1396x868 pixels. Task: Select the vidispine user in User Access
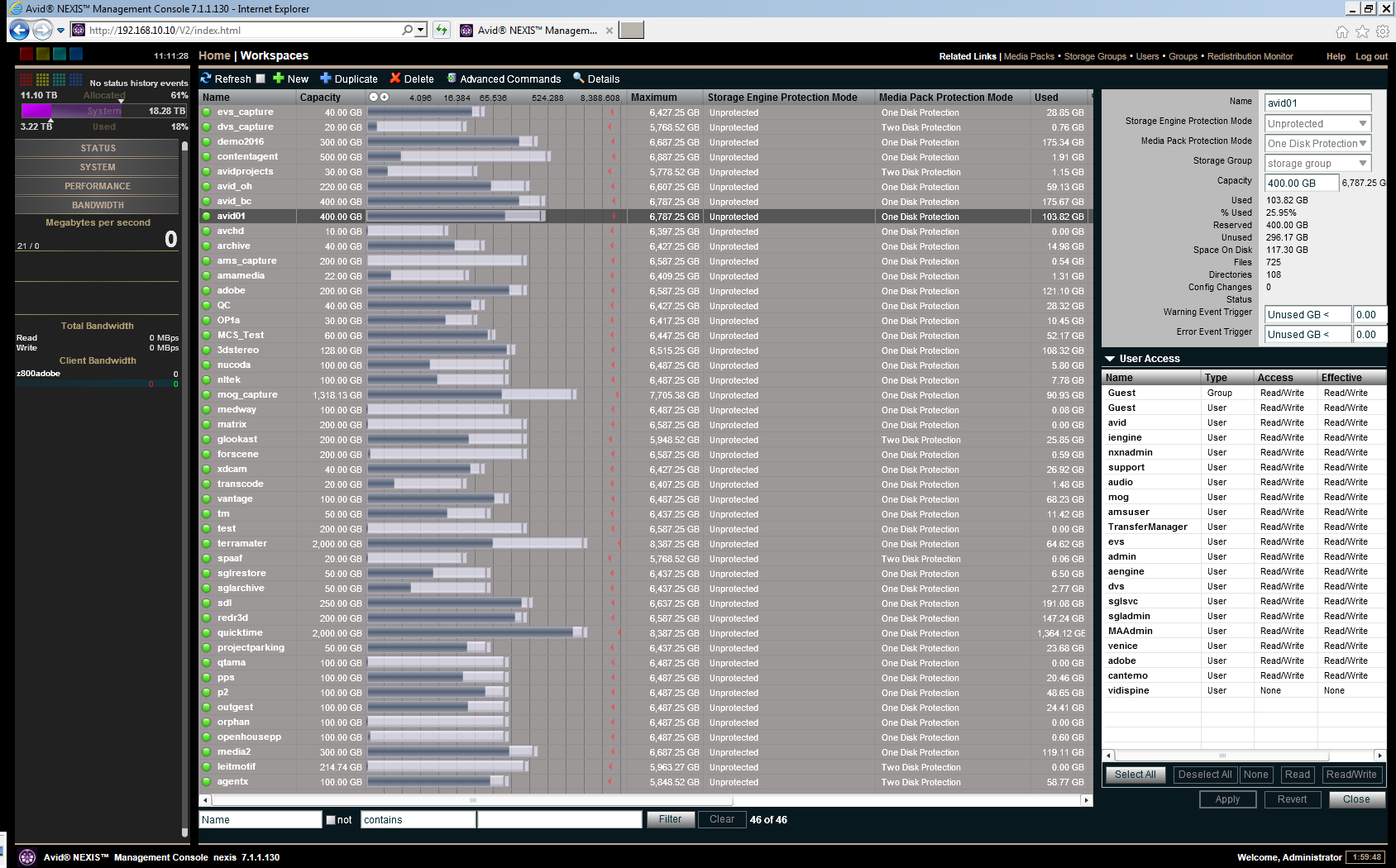(x=1244, y=690)
